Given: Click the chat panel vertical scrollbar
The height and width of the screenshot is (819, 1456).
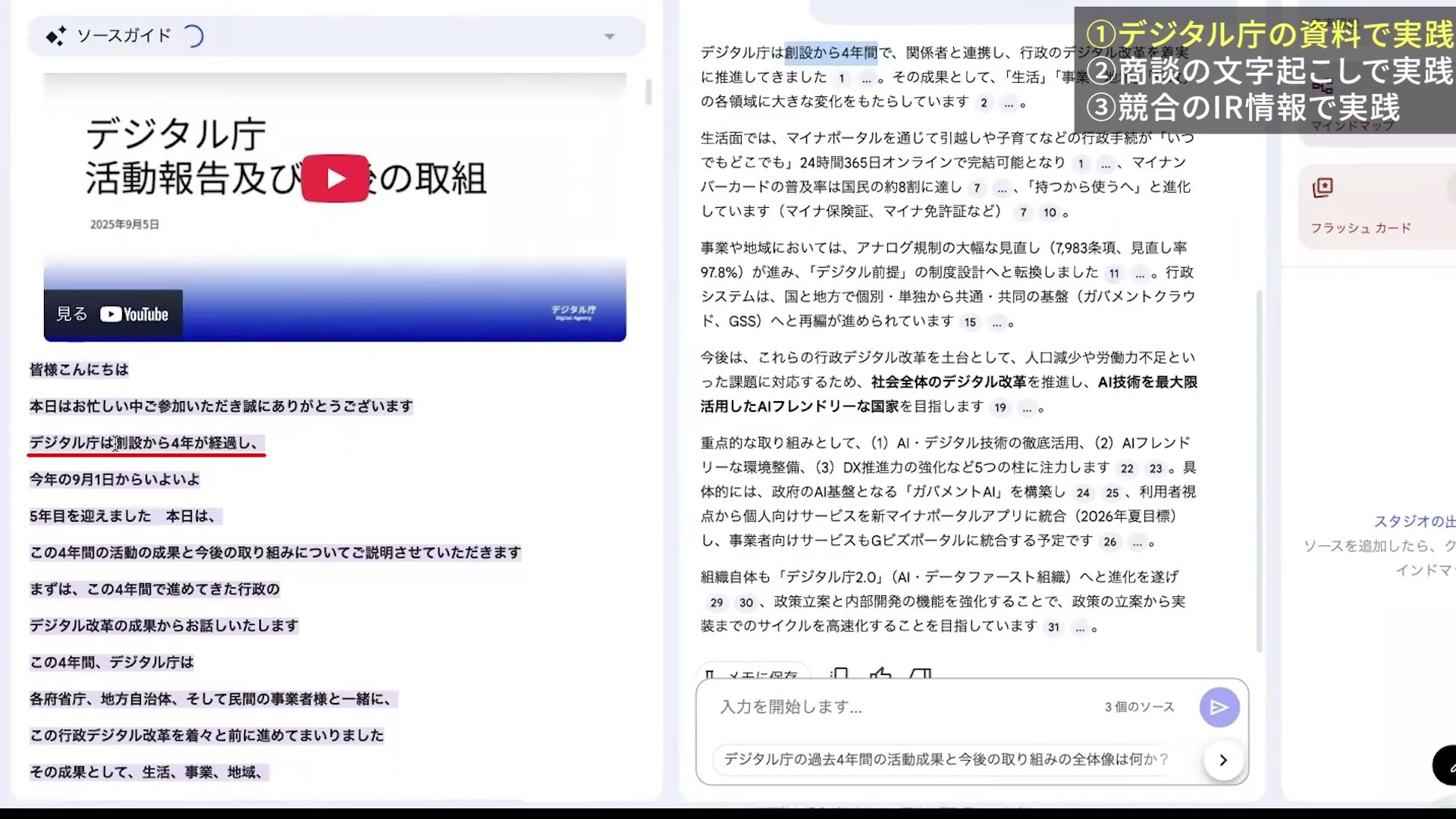Looking at the screenshot, I should click(x=1259, y=470).
